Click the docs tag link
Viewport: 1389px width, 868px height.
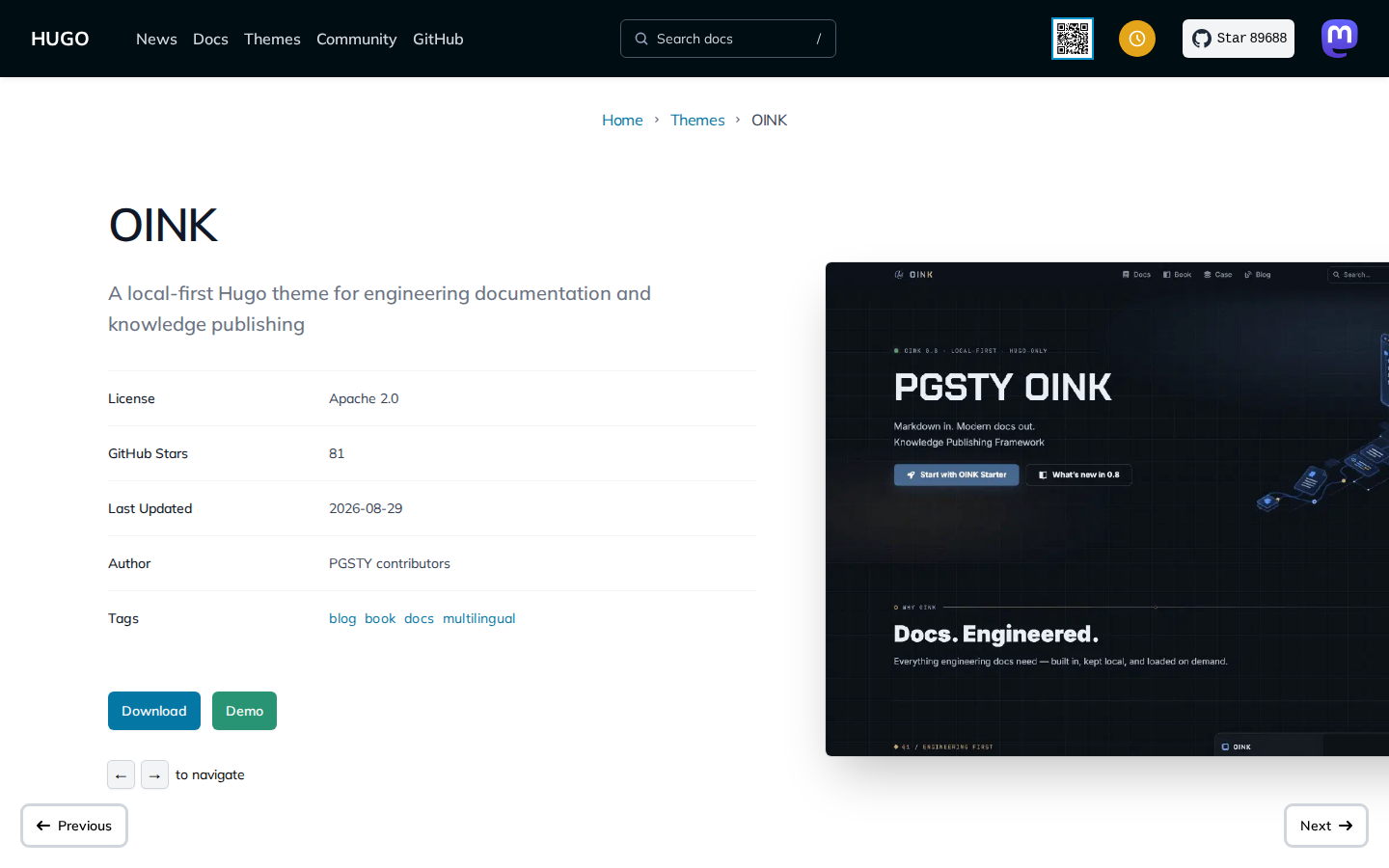[x=419, y=618]
